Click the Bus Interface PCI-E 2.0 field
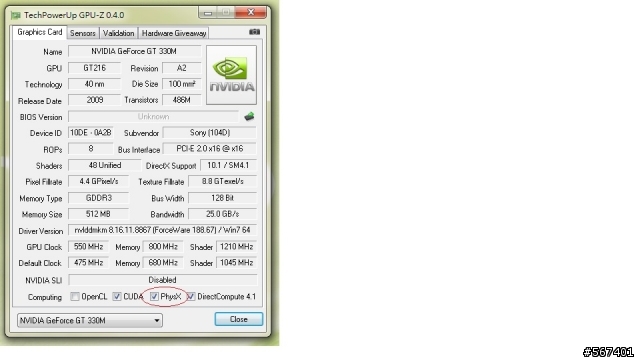This screenshot has height=360, width=640. tap(210, 149)
